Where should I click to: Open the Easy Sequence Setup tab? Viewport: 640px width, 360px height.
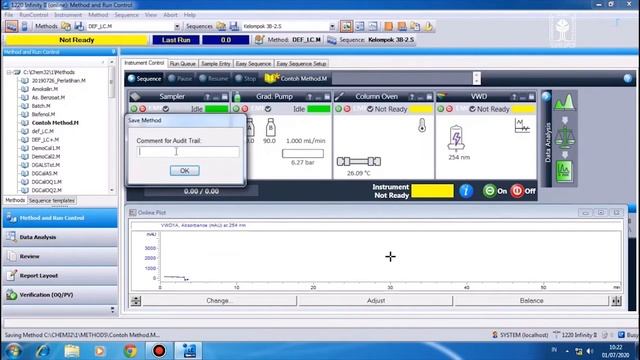tap(301, 64)
